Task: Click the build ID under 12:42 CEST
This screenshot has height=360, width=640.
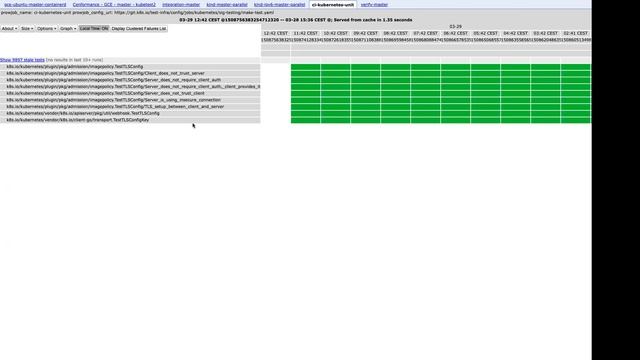Action: click(x=276, y=40)
